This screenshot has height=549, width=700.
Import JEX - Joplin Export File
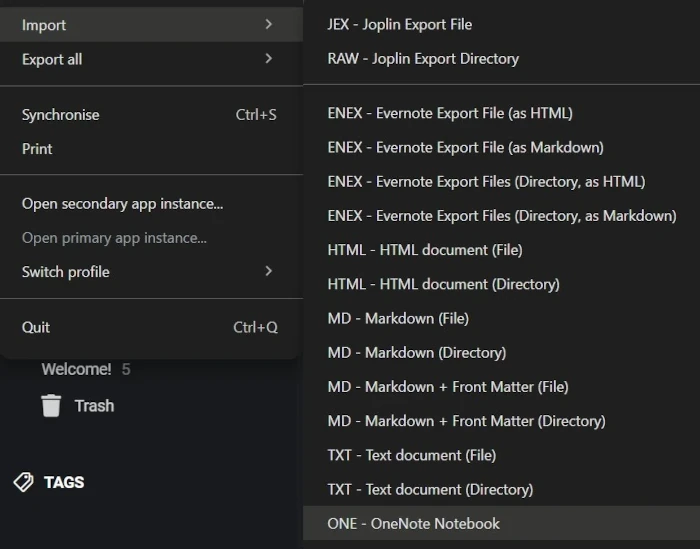click(501, 24)
